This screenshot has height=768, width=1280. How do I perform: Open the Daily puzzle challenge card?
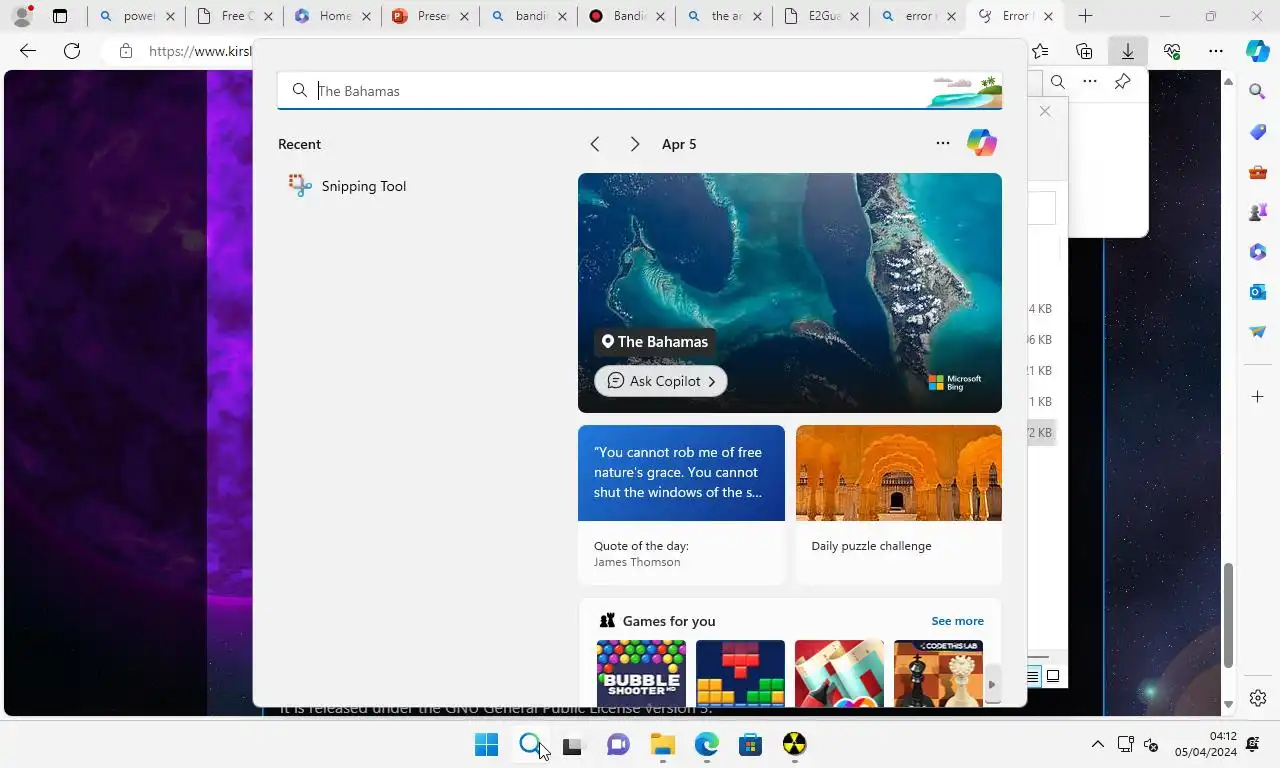click(x=899, y=504)
